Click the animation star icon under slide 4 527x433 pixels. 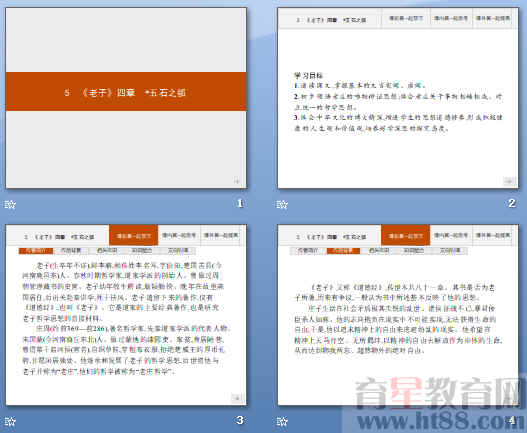point(282,421)
